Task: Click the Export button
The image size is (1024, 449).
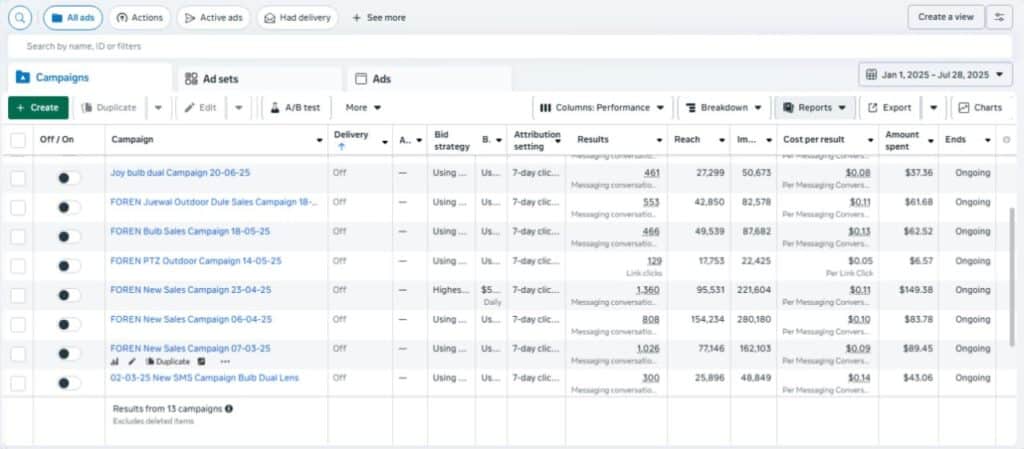Action: pyautogui.click(x=889, y=107)
